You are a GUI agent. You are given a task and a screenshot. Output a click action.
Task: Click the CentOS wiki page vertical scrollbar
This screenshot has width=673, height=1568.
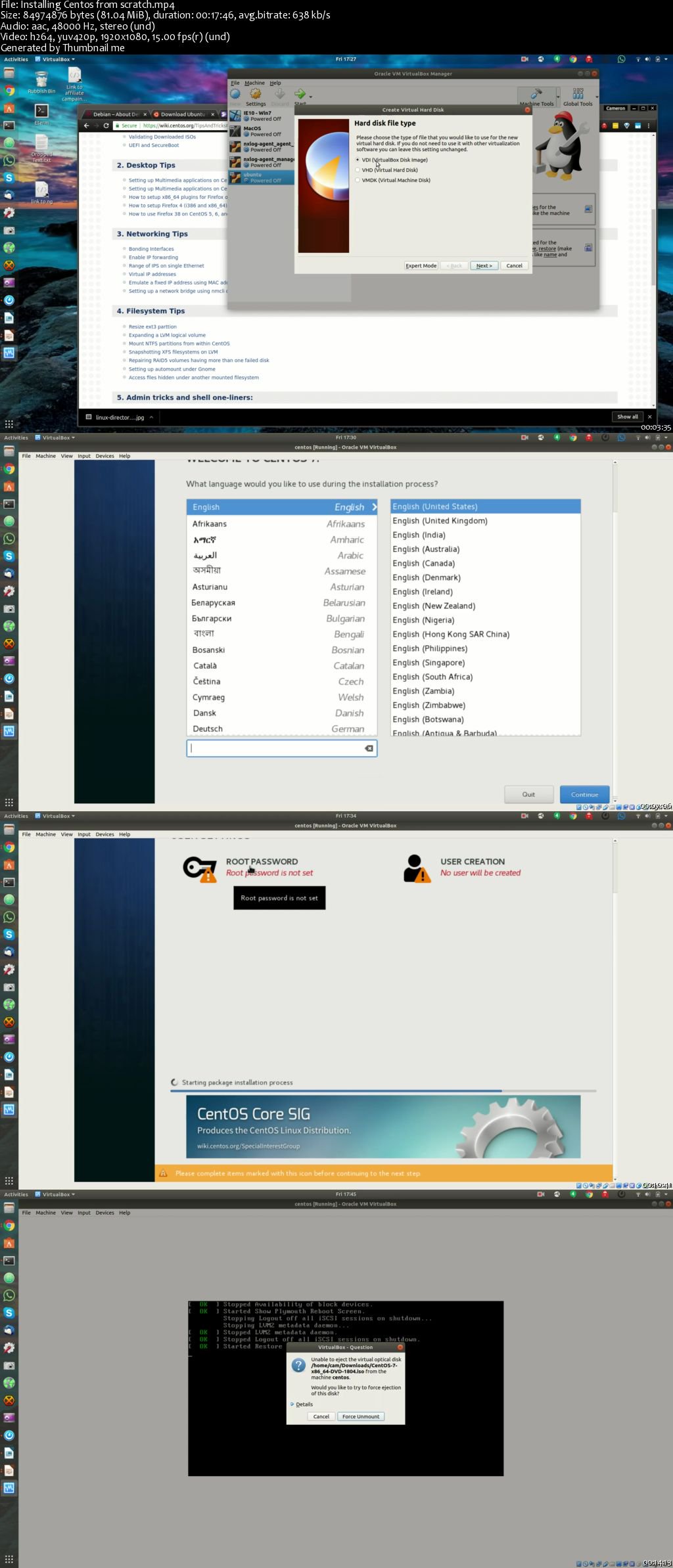[653, 269]
